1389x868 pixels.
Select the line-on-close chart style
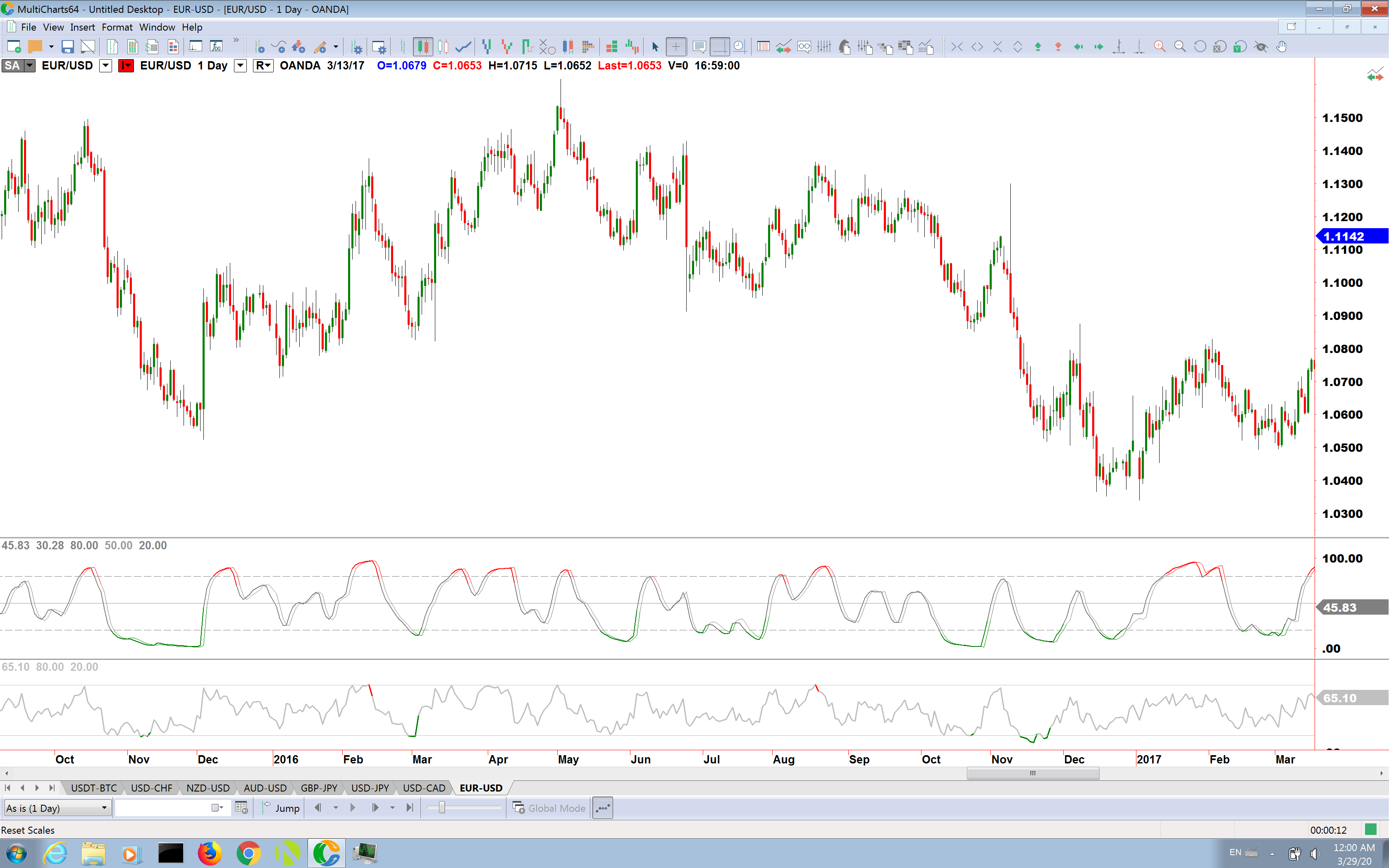point(463,46)
